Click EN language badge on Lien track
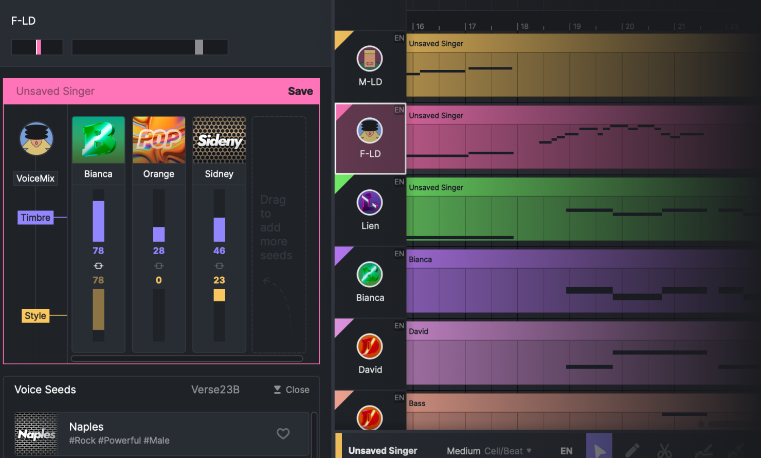The image size is (761, 458). point(399,181)
